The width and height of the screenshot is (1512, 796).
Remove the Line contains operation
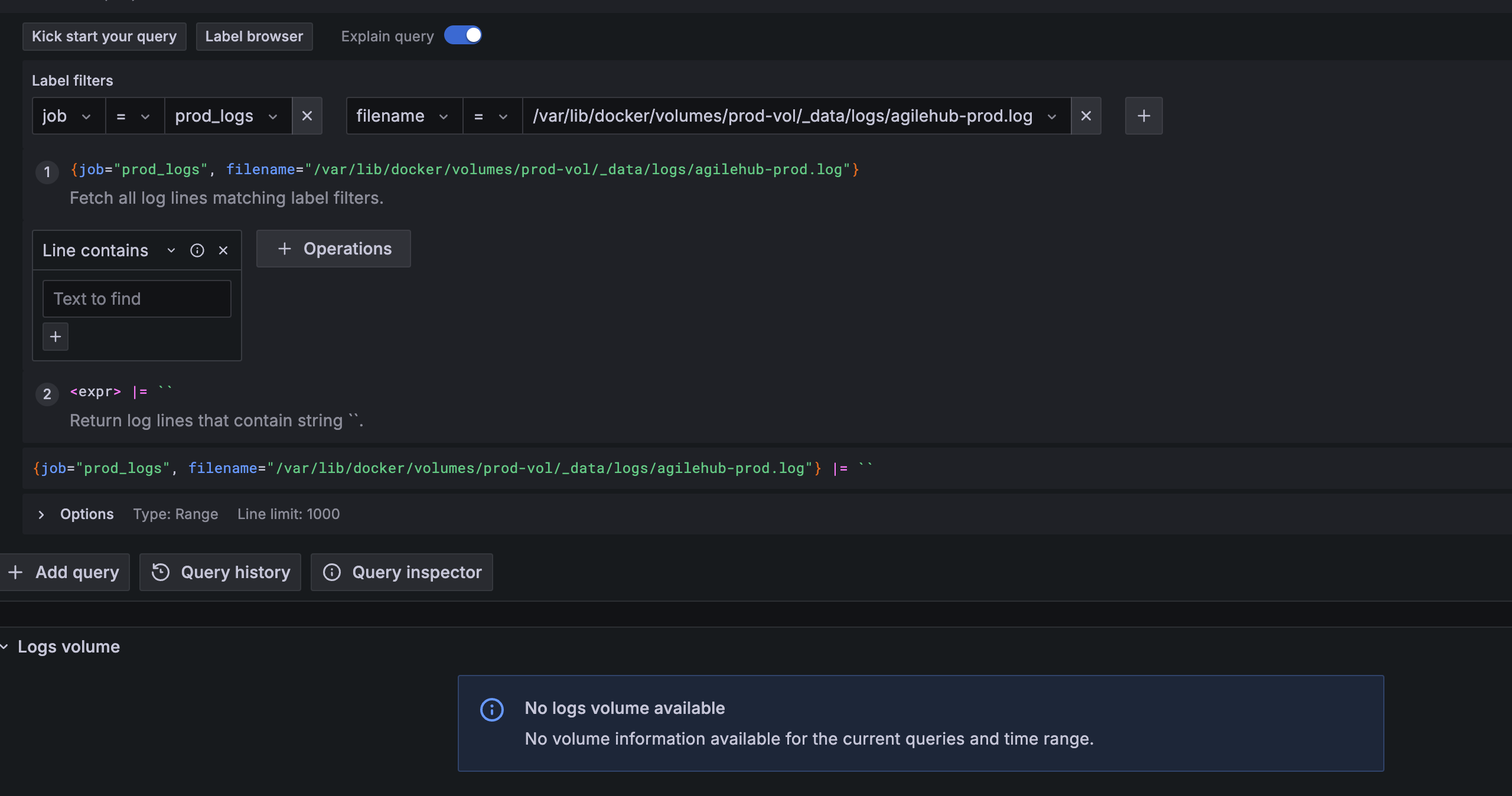point(223,250)
